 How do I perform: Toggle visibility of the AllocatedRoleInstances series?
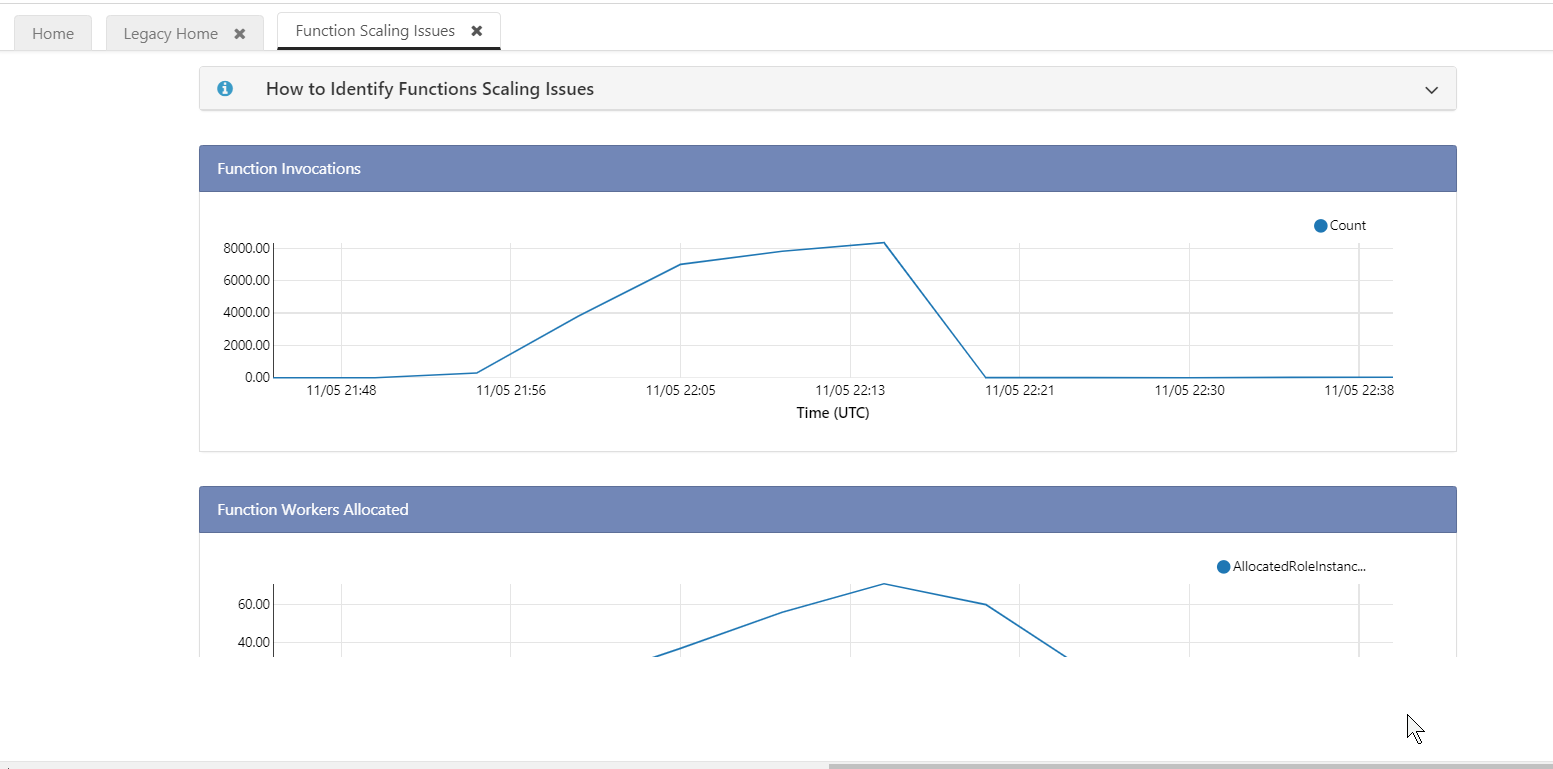tap(1290, 566)
